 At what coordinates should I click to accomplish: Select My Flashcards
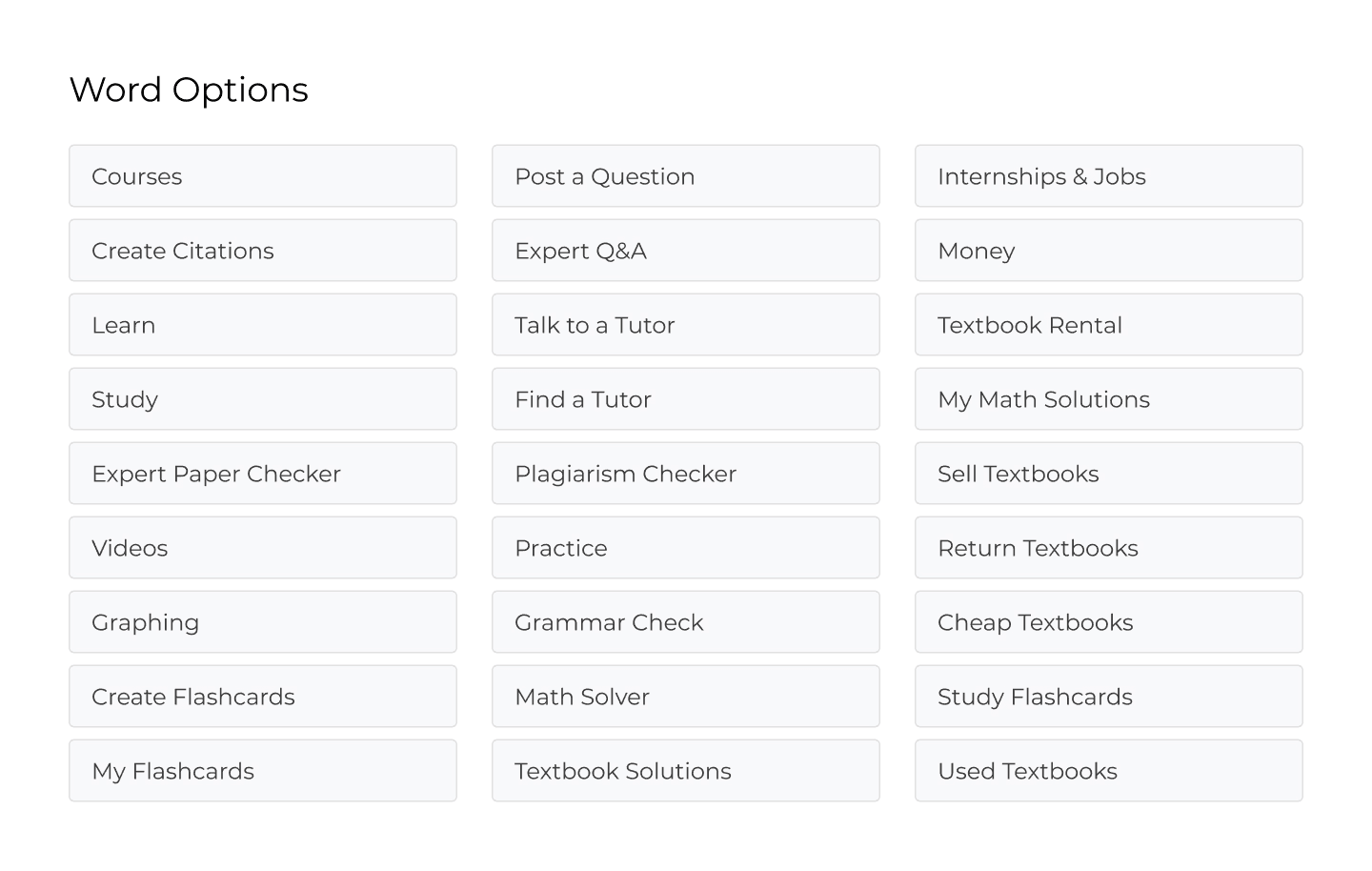tap(262, 771)
